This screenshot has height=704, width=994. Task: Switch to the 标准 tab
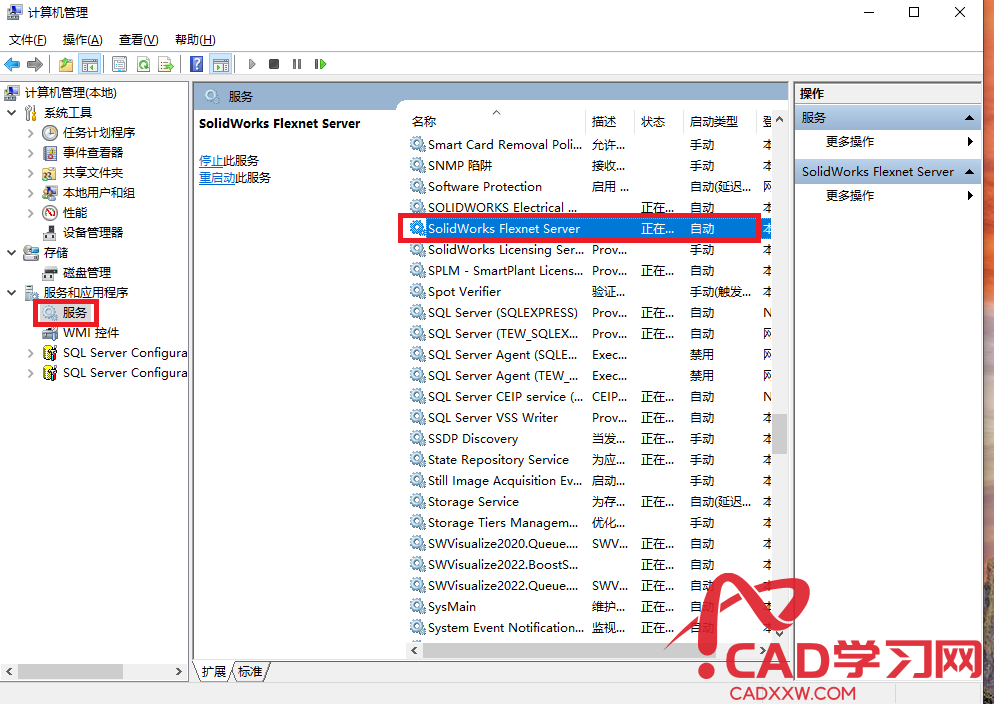click(x=250, y=672)
